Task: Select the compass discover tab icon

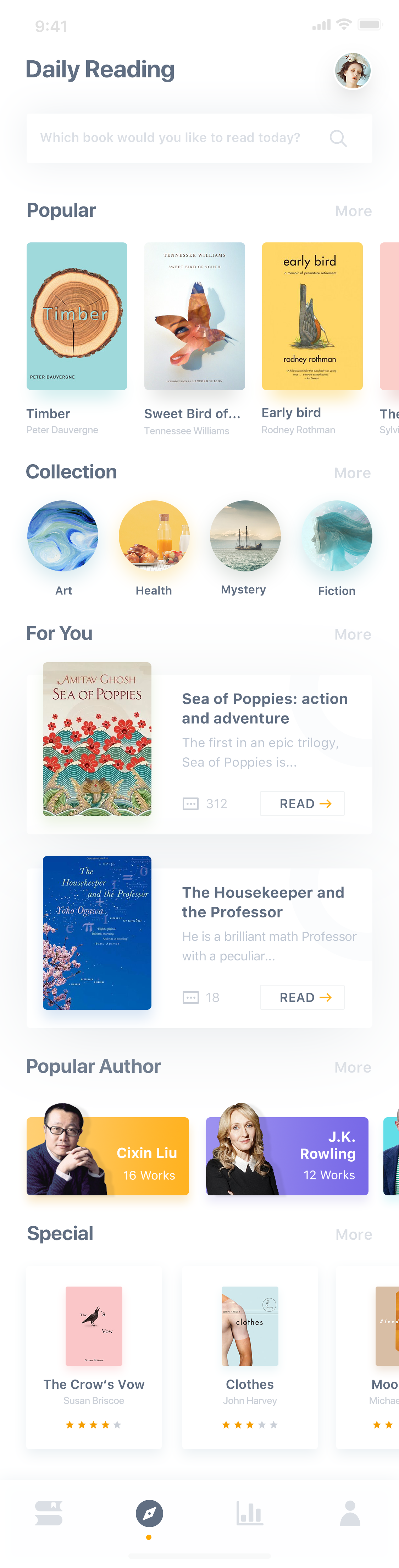Action: pos(149,1513)
